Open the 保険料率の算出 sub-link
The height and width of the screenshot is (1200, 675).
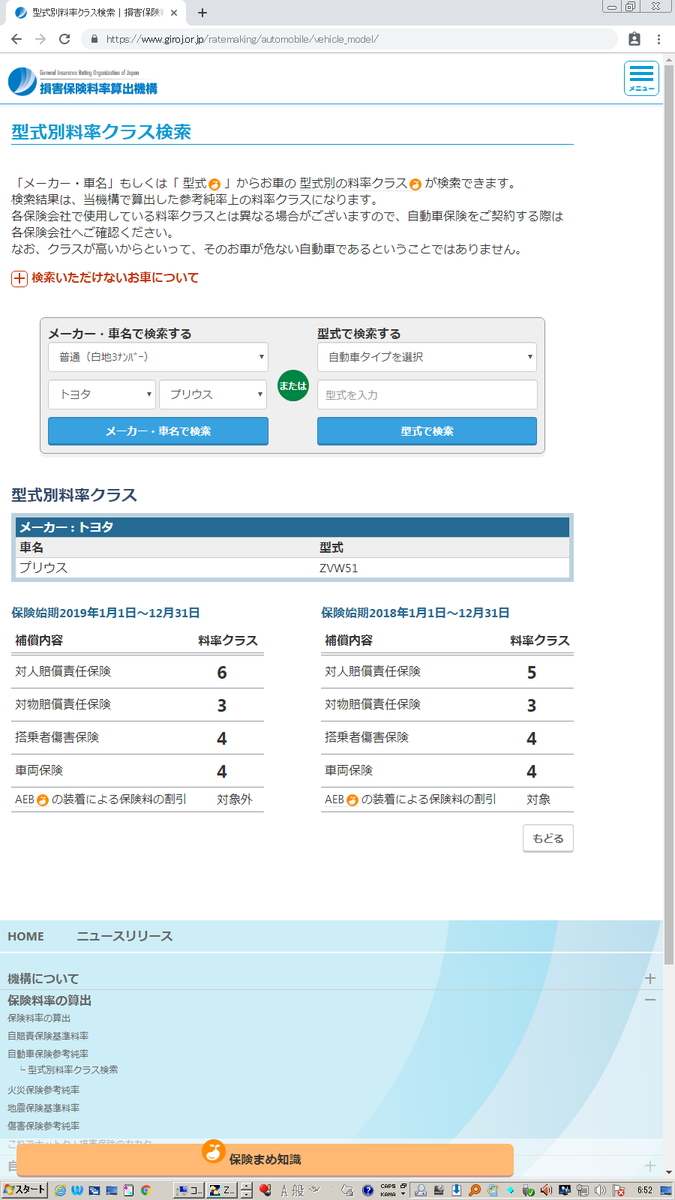tap(39, 1018)
